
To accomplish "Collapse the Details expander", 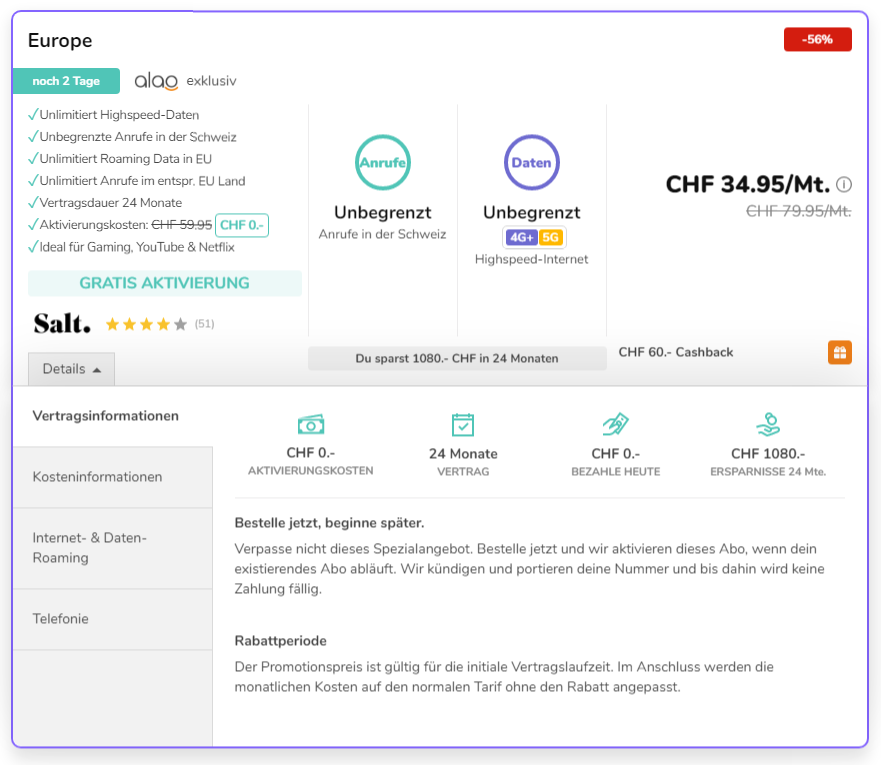I will (x=72, y=369).
